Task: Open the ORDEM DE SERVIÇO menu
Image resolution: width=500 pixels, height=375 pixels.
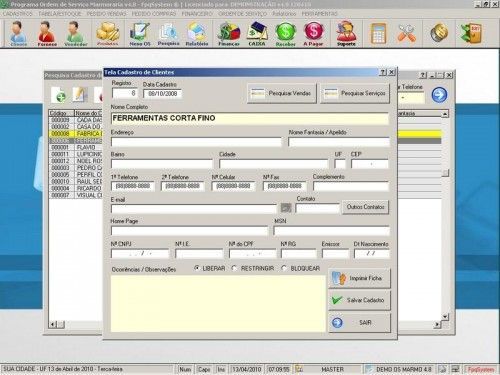Action: click(x=242, y=14)
